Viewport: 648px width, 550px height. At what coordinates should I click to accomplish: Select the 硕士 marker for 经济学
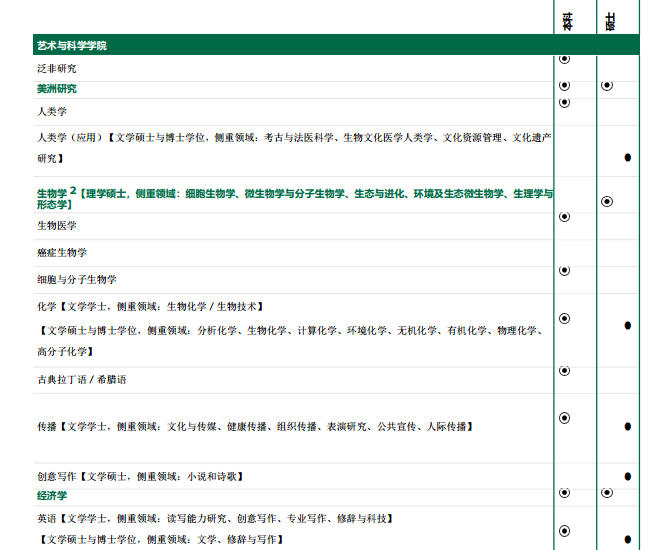pyautogui.click(x=607, y=493)
